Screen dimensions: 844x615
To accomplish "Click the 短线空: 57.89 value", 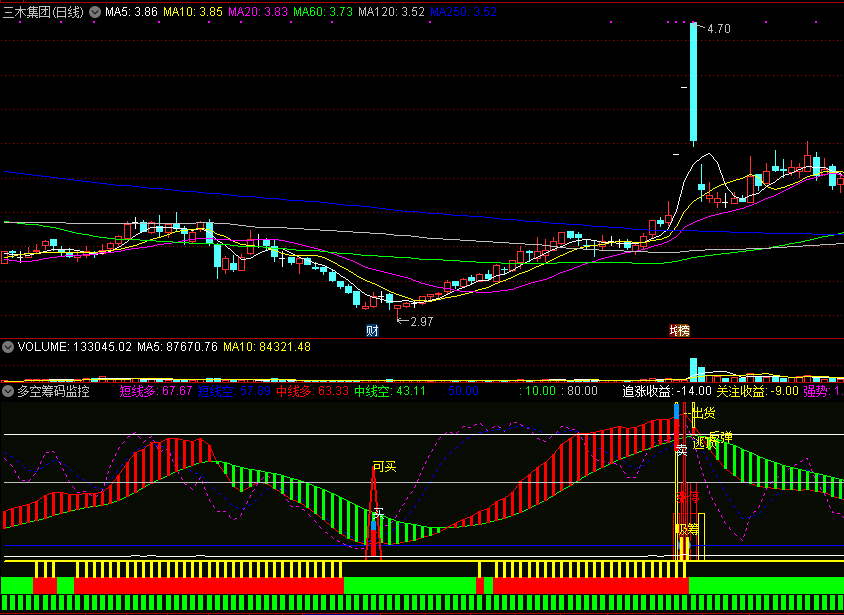I will [234, 391].
